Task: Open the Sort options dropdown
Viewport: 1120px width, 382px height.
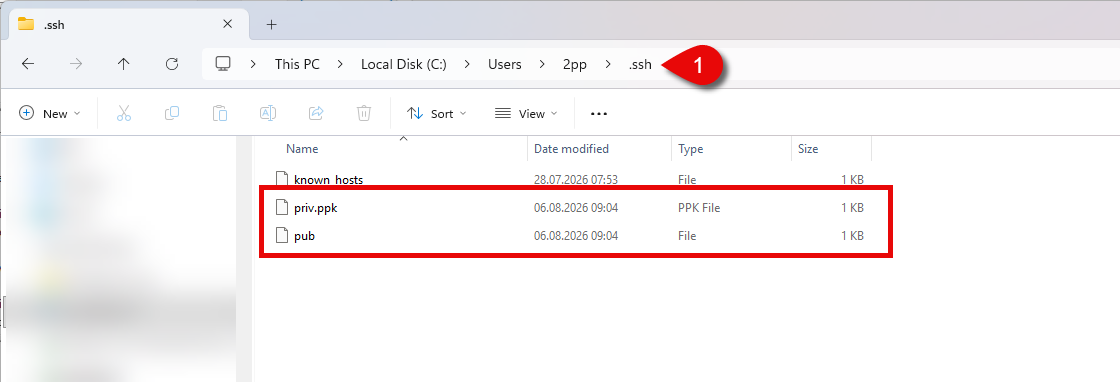Action: [x=436, y=114]
